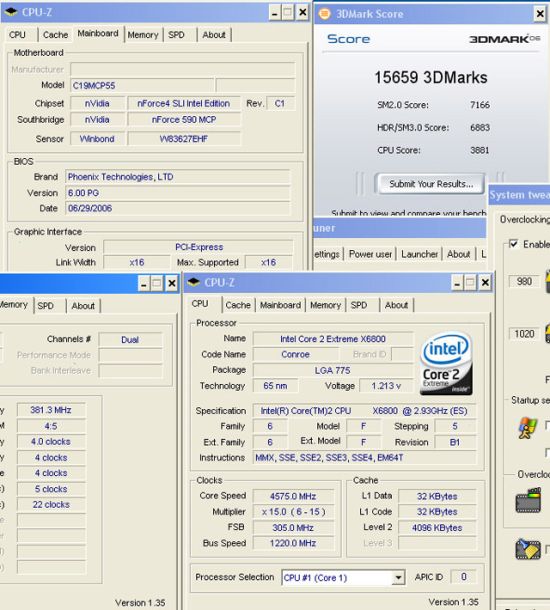Screen dimensions: 550x610
Task: Click the W83627EHF sensor value
Action: tap(184, 139)
